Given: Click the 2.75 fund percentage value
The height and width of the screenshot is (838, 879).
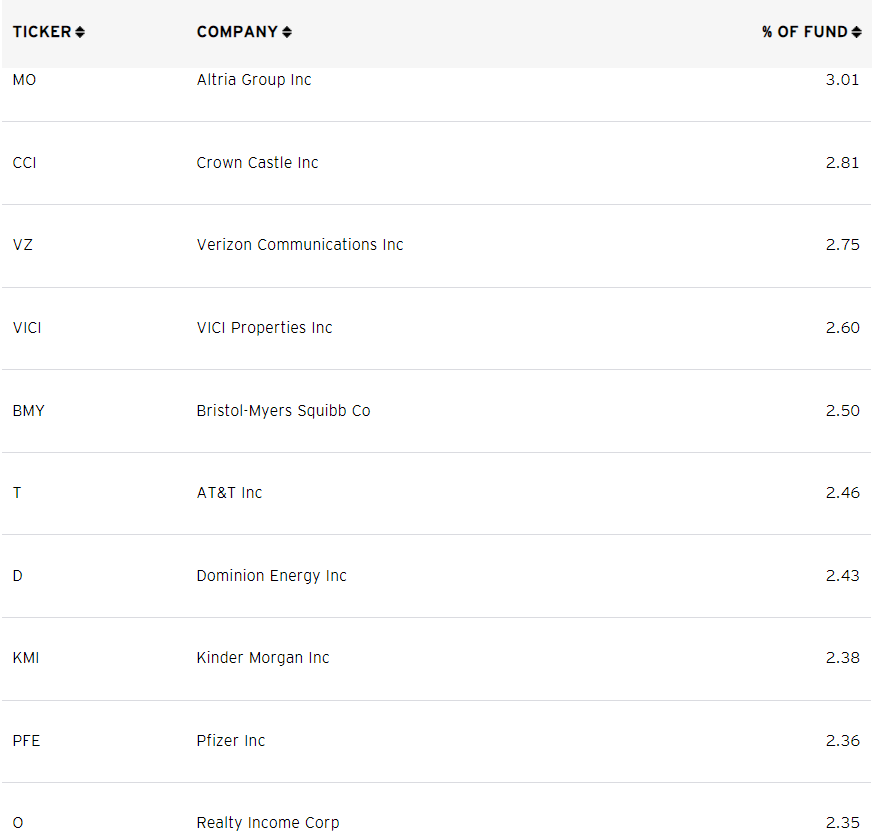Looking at the screenshot, I should (x=843, y=245).
